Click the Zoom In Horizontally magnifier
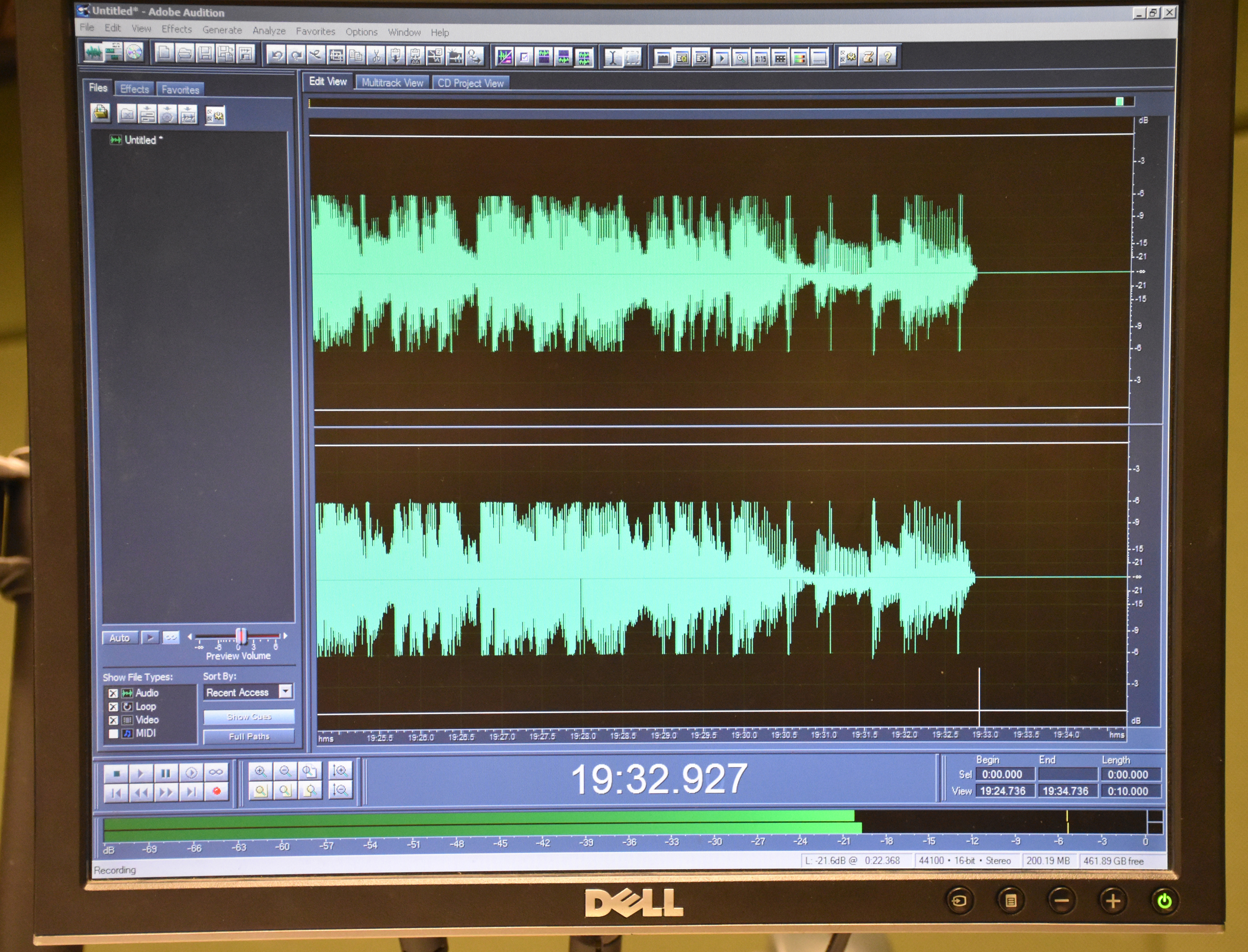 pos(260,771)
